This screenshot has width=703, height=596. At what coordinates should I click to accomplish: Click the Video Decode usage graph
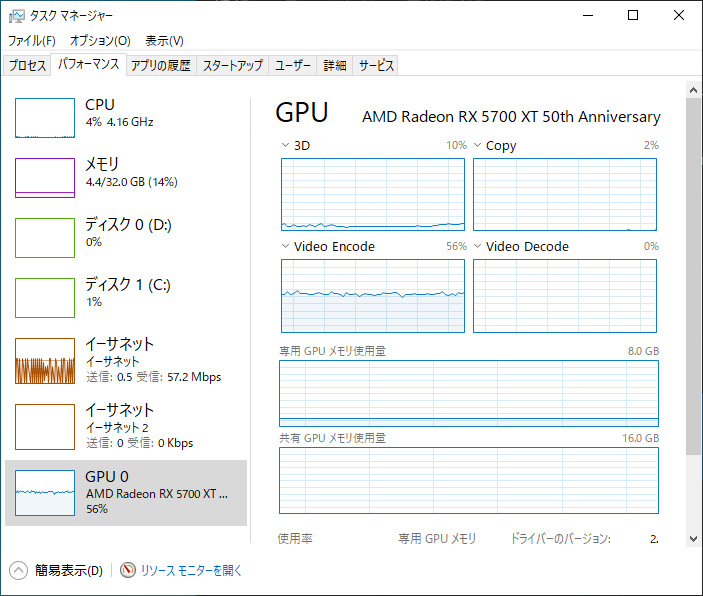click(565, 296)
